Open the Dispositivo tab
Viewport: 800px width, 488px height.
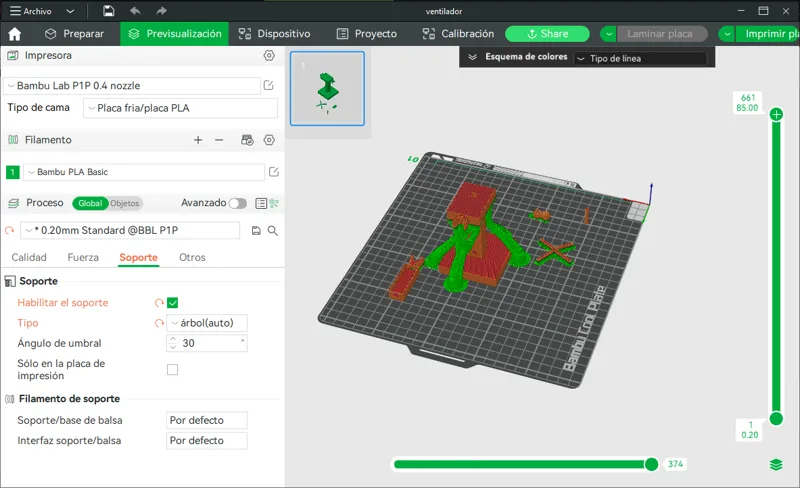[x=274, y=34]
